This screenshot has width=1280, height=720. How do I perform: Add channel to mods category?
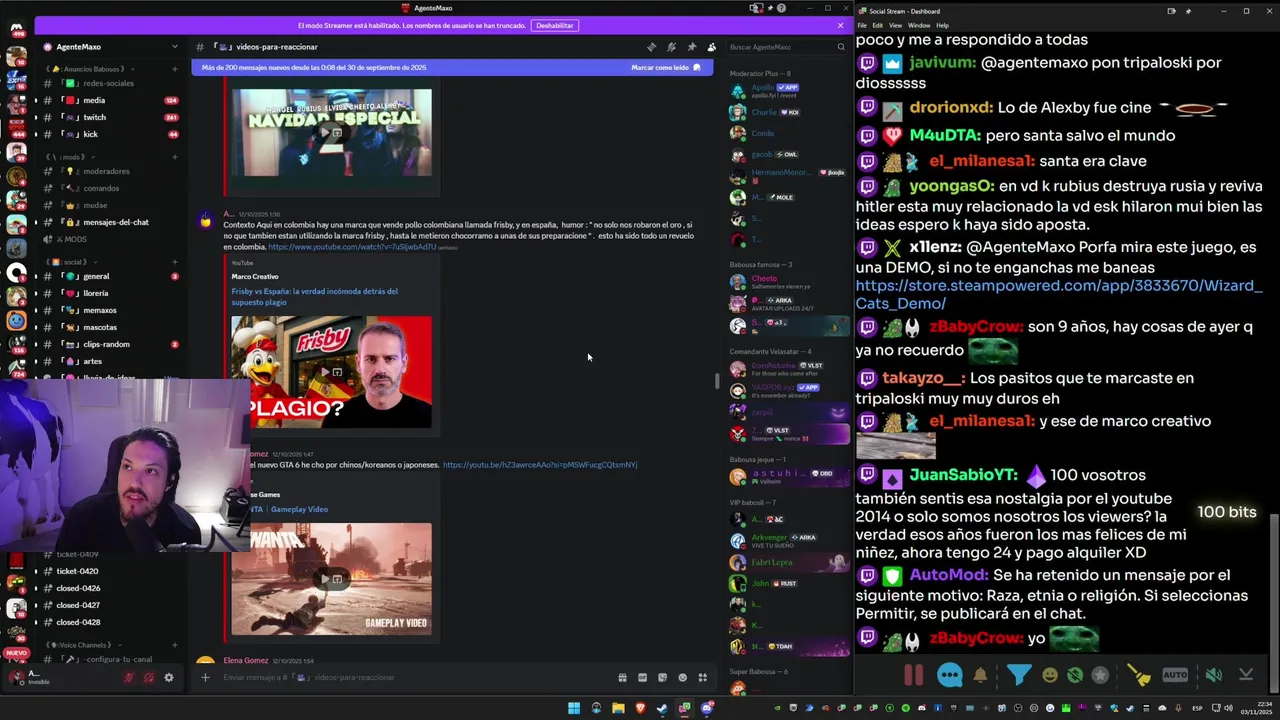(x=175, y=157)
